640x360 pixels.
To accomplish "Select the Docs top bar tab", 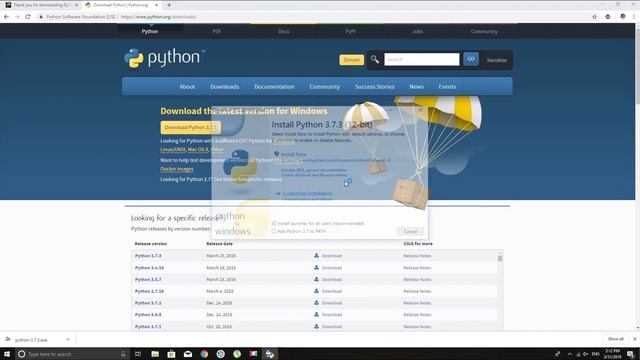I will tap(284, 31).
